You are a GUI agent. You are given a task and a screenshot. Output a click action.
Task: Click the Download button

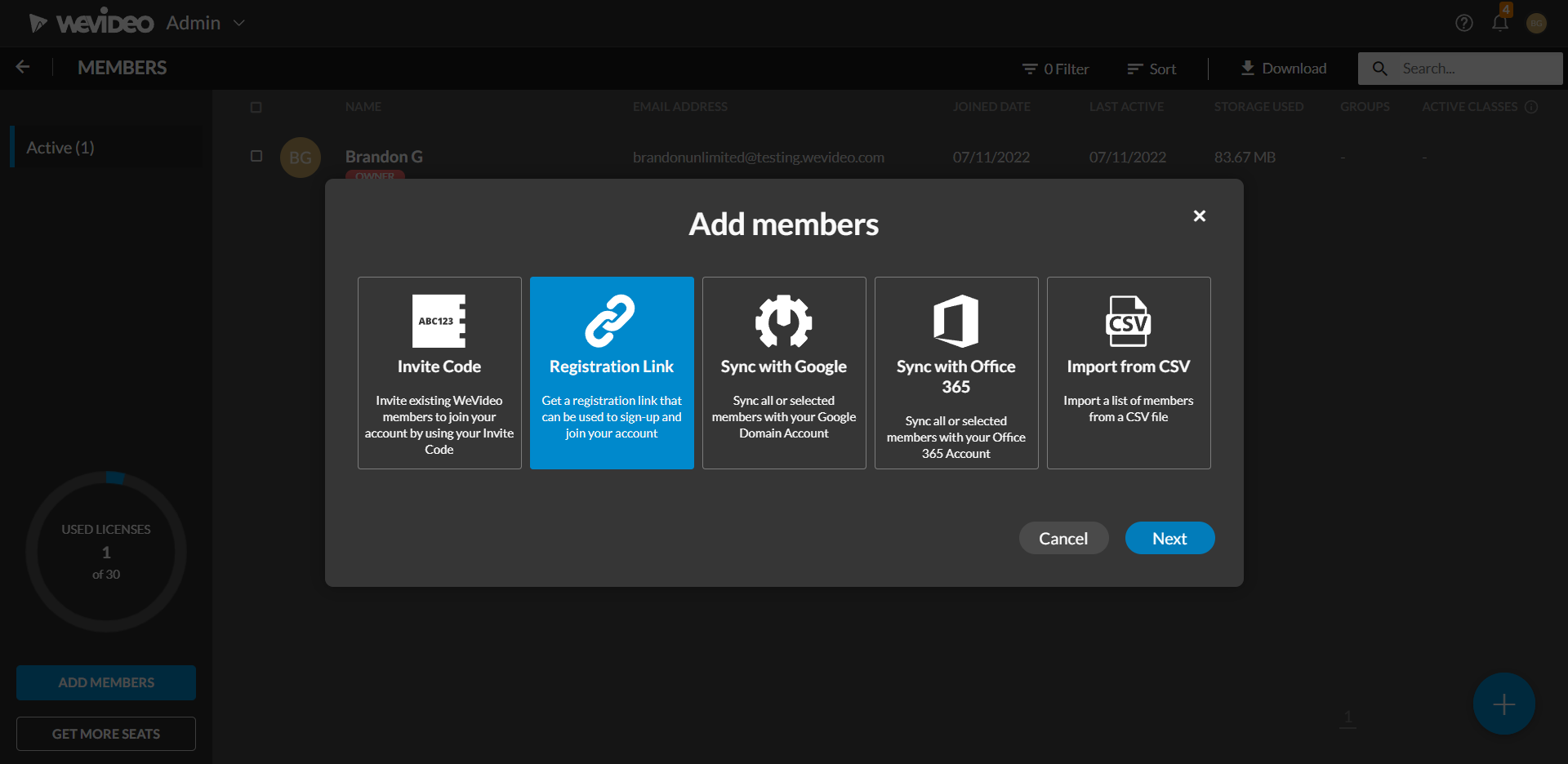point(1284,69)
